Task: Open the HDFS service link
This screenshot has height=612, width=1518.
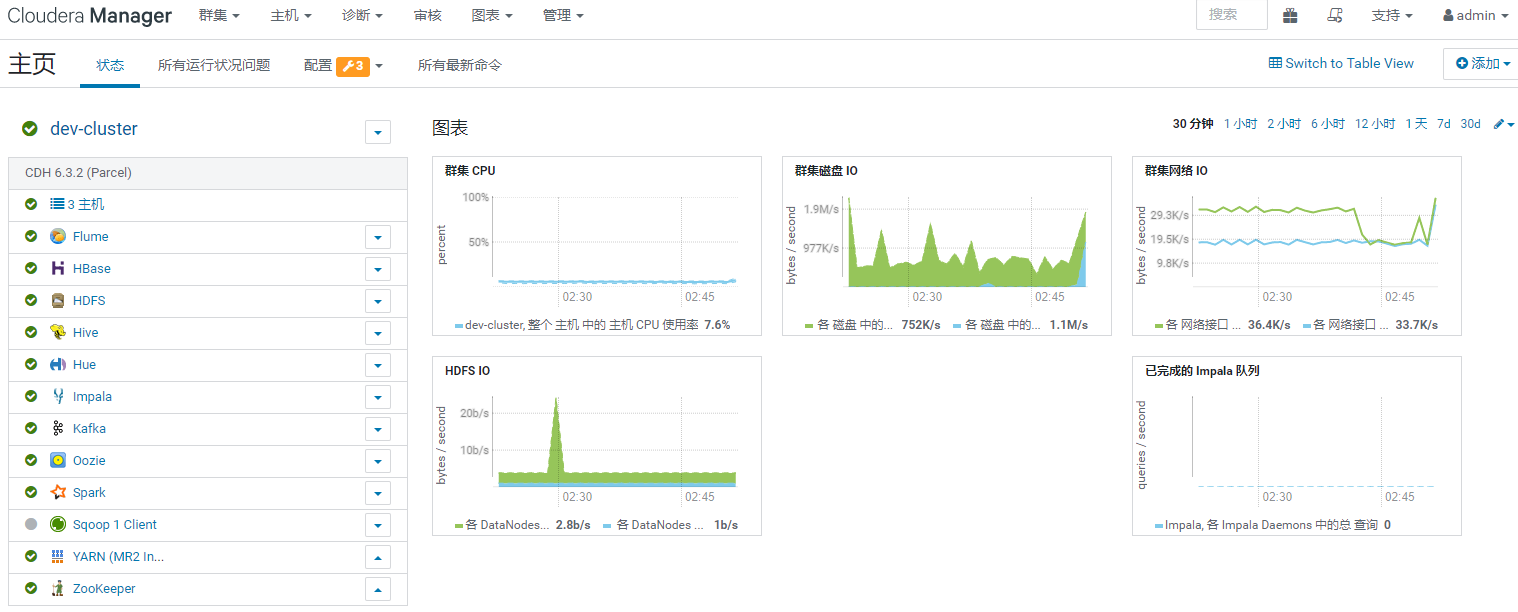Action: pyautogui.click(x=89, y=301)
